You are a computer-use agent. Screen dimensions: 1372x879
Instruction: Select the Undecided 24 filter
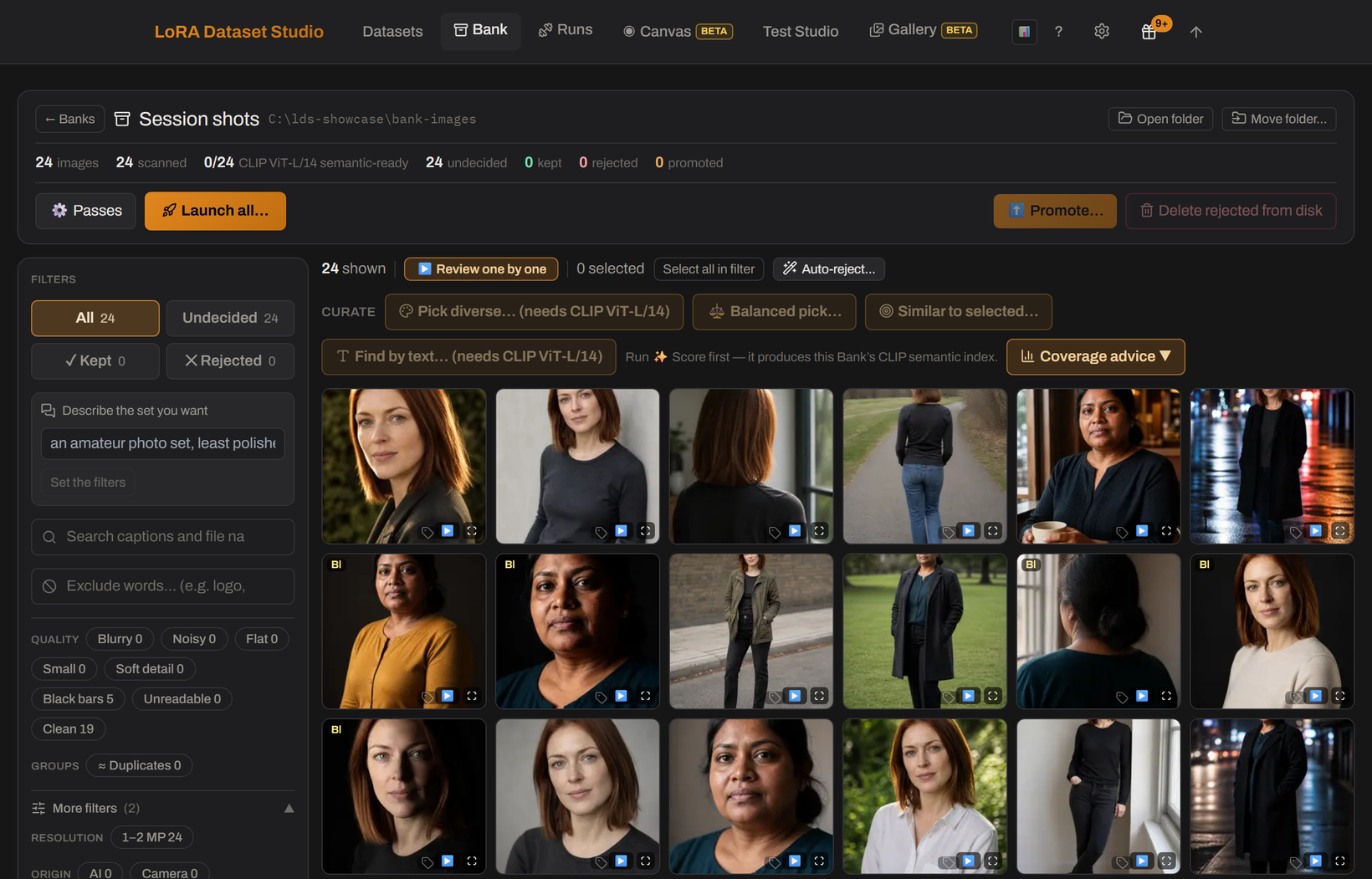(x=230, y=318)
